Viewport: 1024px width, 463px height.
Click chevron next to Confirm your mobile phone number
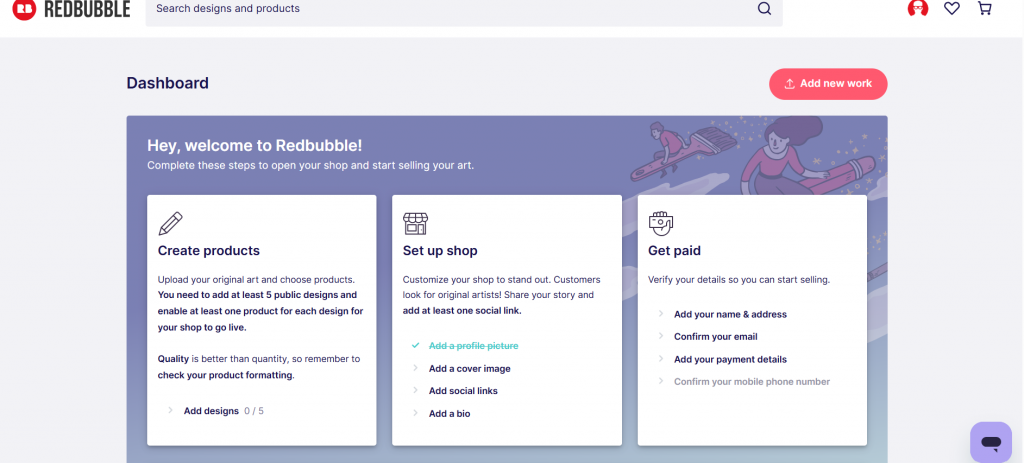click(x=660, y=381)
